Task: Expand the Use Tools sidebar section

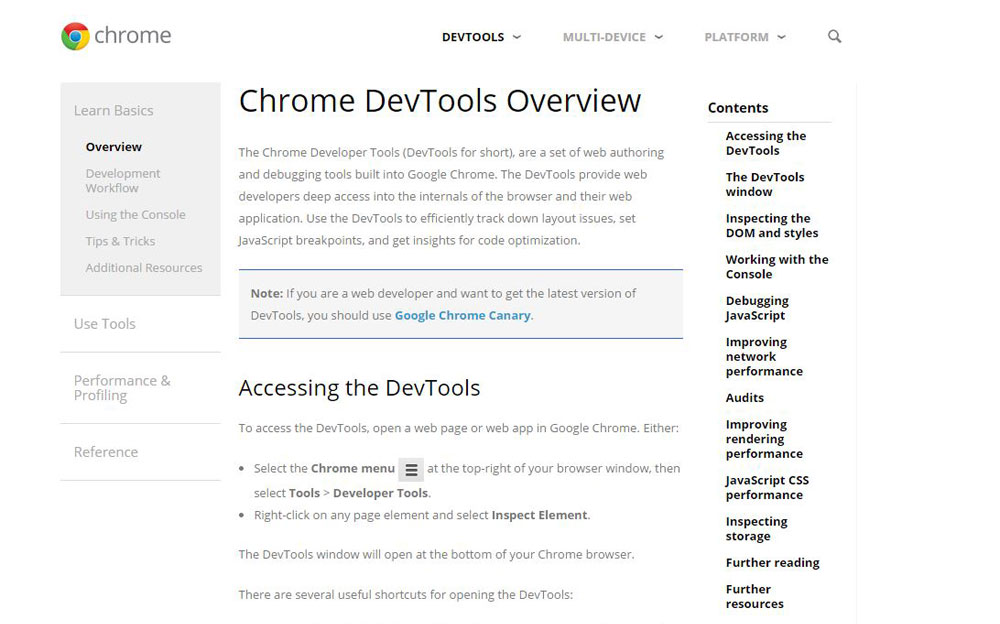Action: point(105,323)
